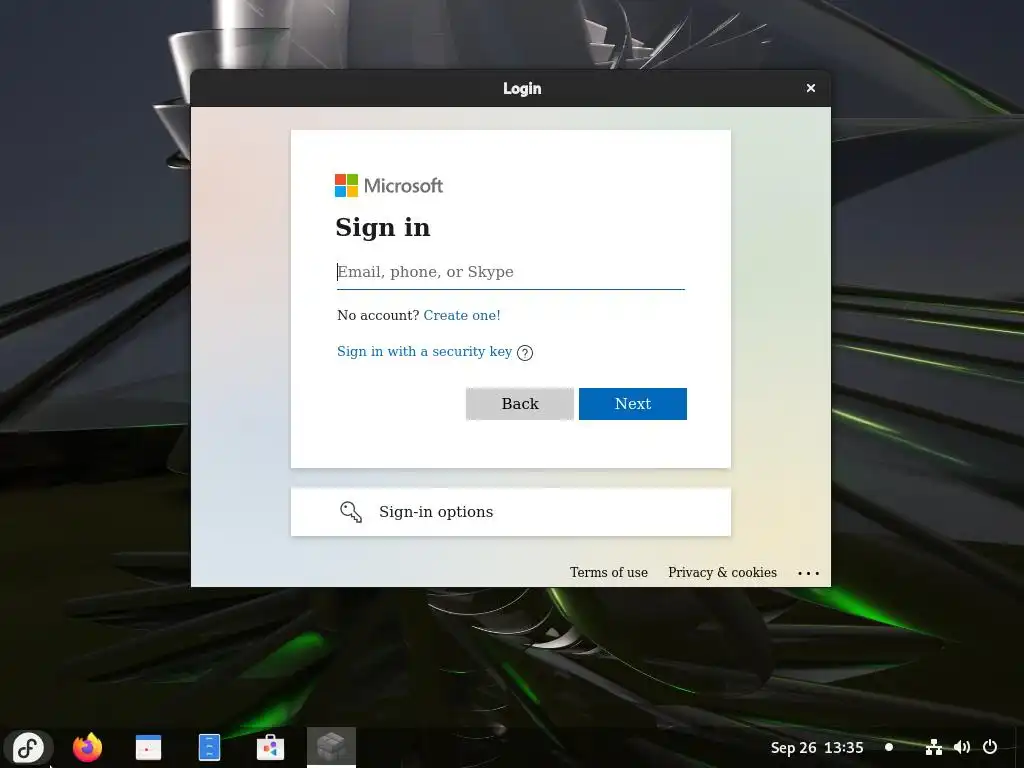The height and width of the screenshot is (768, 1024).
Task: Click the blue Next button
Action: [633, 404]
